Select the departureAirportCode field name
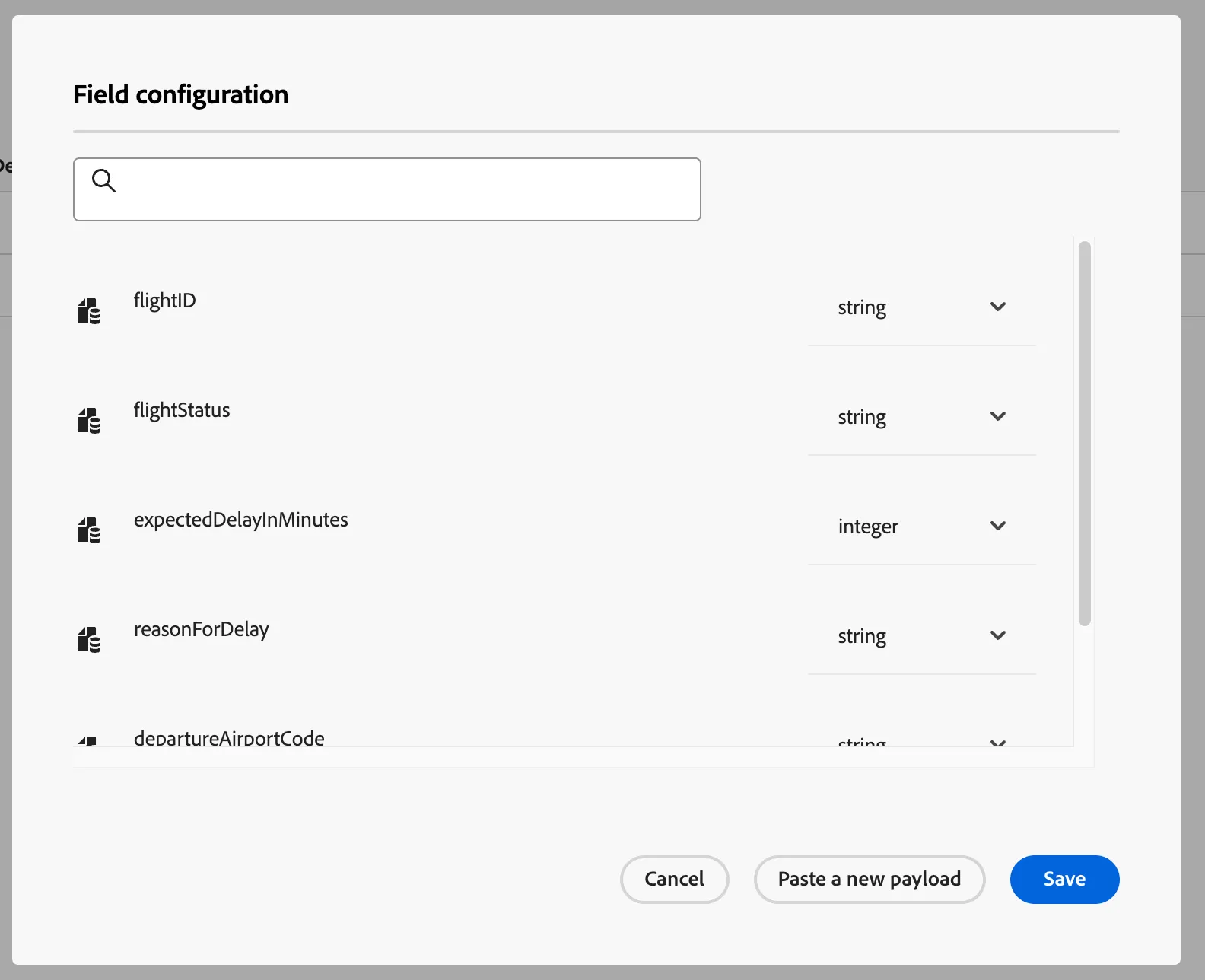The image size is (1205, 980). tap(229, 738)
